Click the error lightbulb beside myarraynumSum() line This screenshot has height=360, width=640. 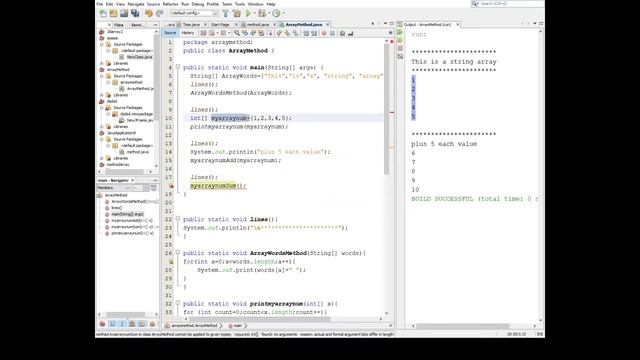(171, 186)
